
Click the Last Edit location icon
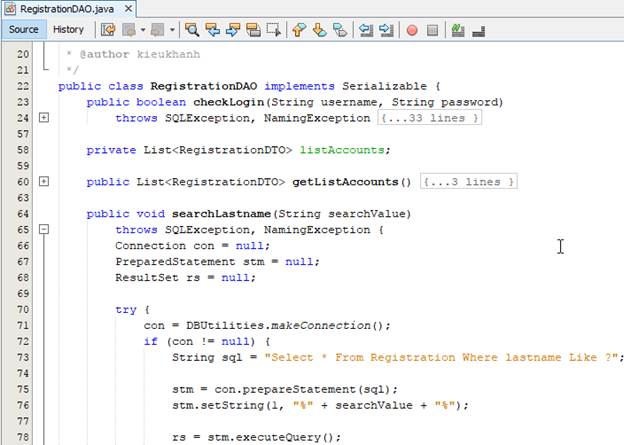(108, 30)
